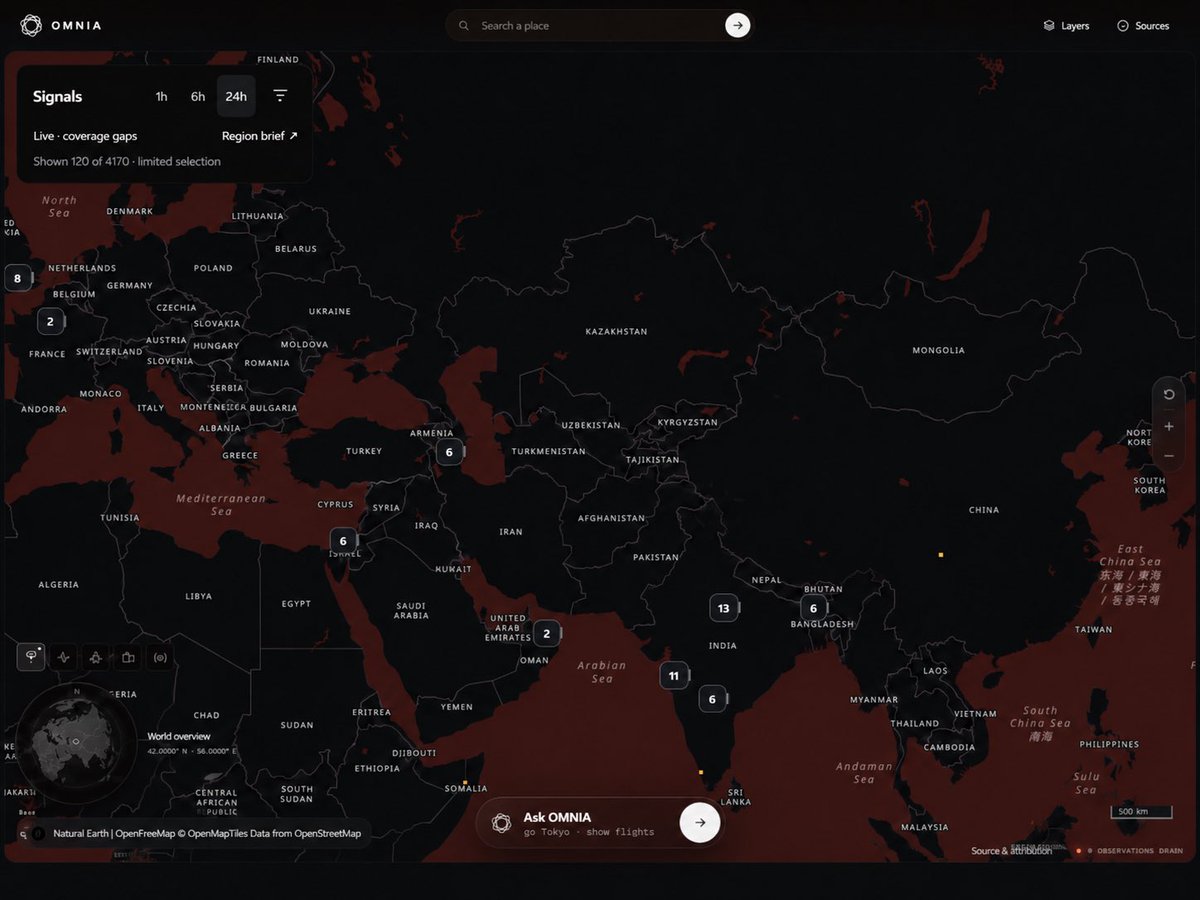
Task: Select the 24h time range
Action: [236, 97]
